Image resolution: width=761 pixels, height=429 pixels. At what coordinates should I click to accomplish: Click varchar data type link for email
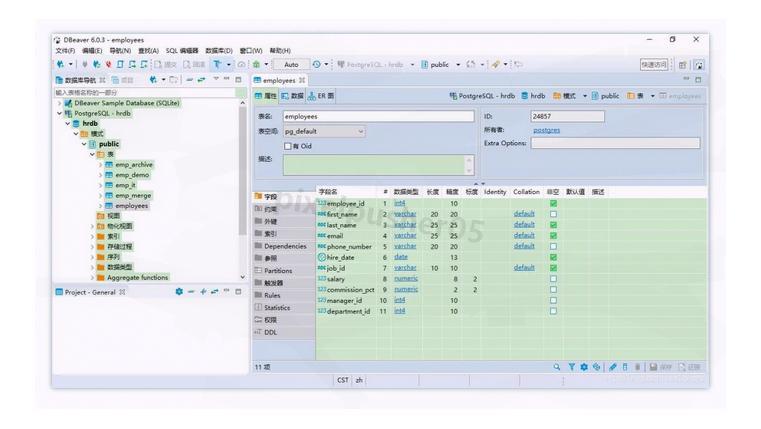click(x=405, y=236)
